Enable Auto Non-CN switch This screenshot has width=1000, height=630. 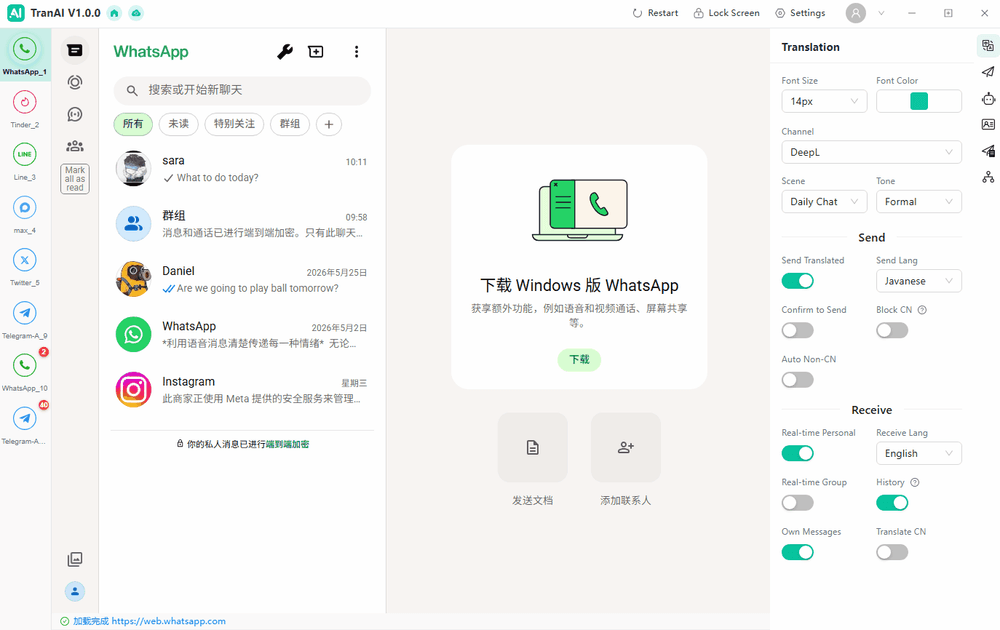click(x=797, y=380)
